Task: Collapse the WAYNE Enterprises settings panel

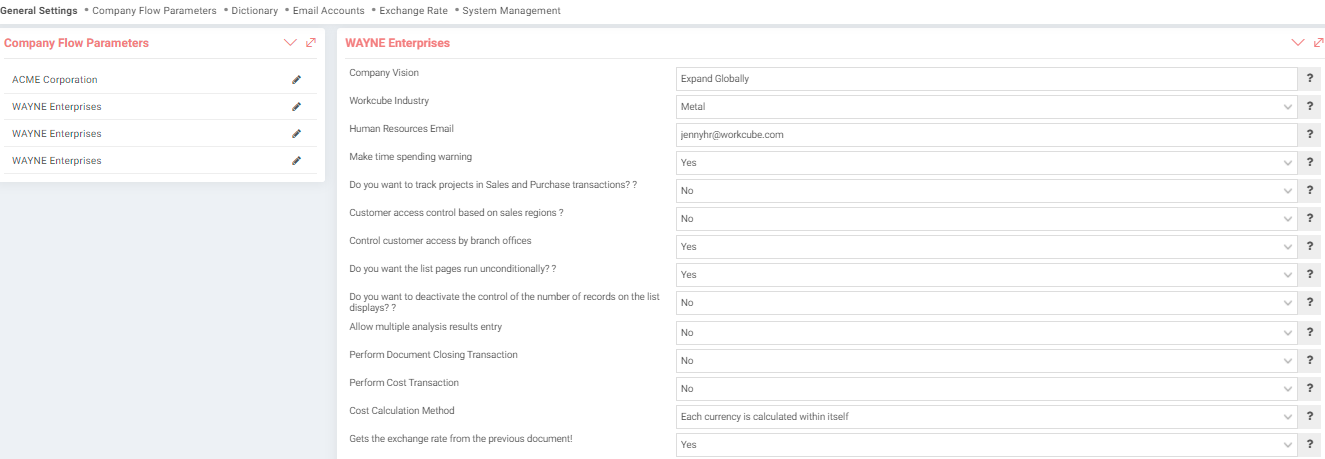Action: (1298, 43)
